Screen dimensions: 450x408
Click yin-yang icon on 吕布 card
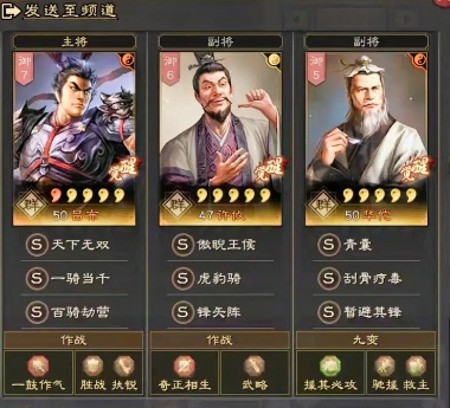pyautogui.click(x=128, y=60)
